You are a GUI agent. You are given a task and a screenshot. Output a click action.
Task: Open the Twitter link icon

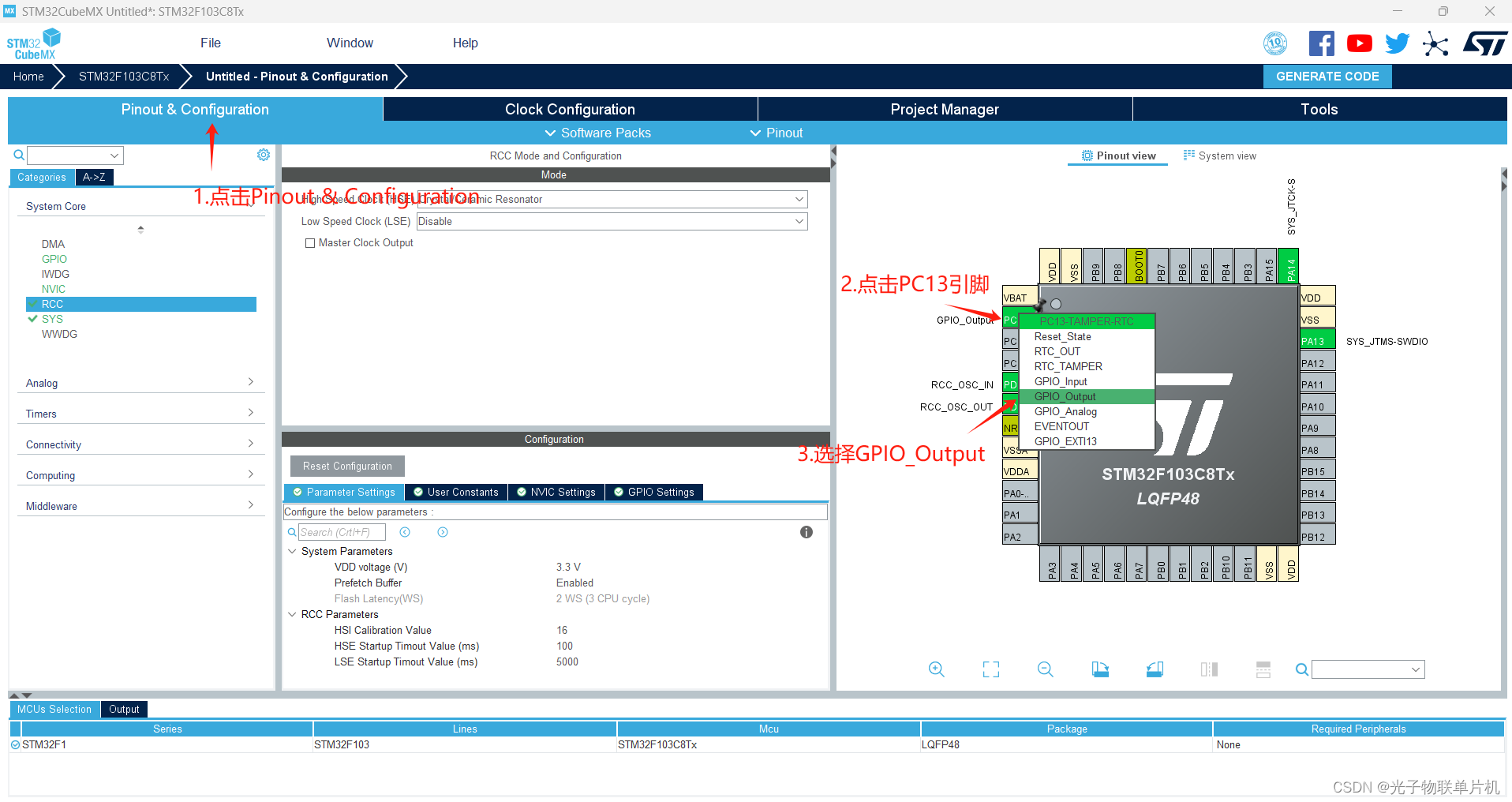[x=1397, y=43]
